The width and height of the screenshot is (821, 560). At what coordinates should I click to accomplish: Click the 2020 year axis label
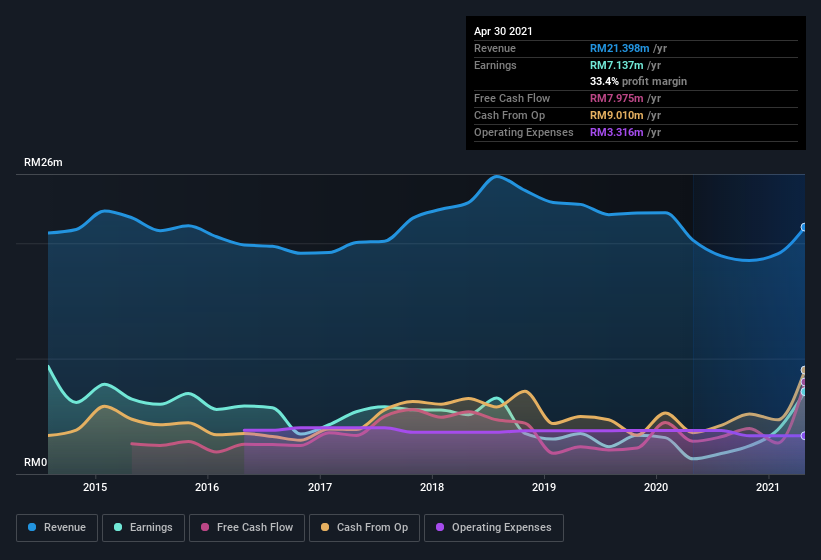656,488
